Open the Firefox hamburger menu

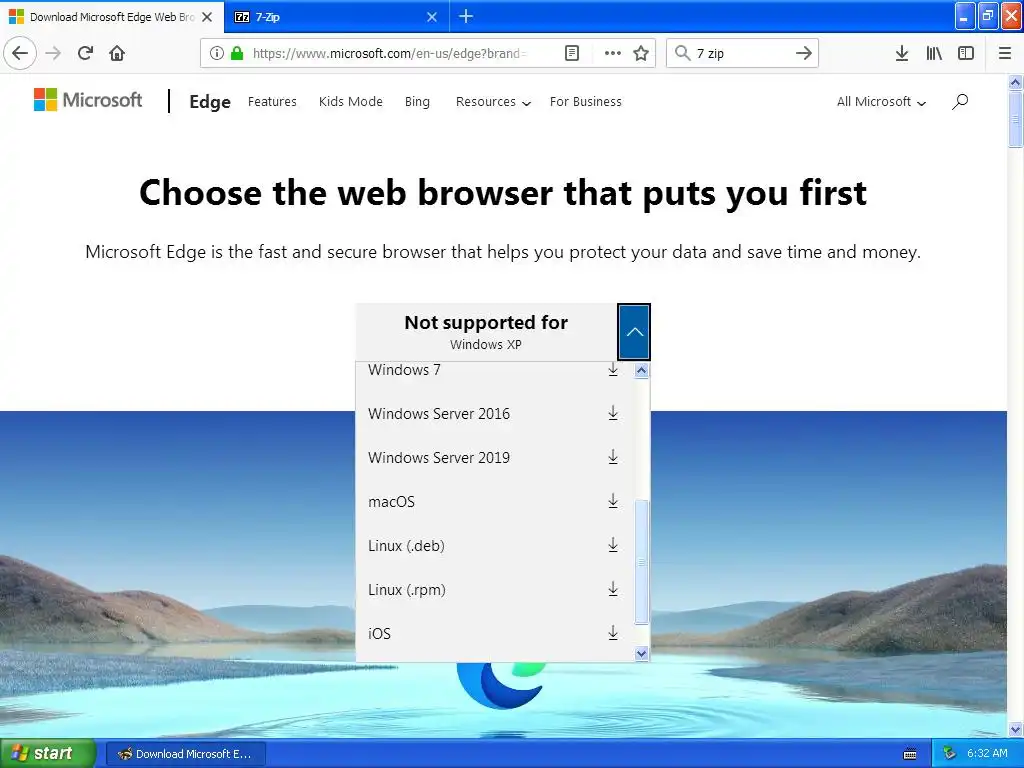click(x=1005, y=53)
